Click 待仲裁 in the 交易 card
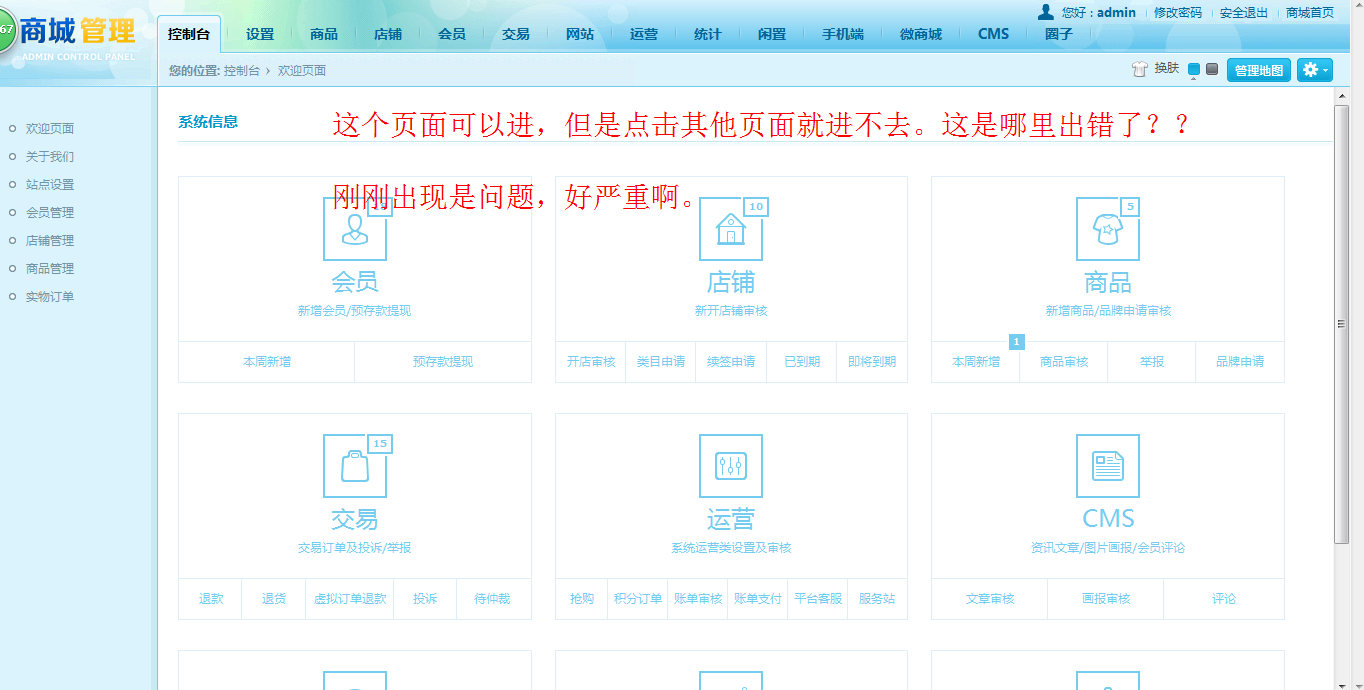The height and width of the screenshot is (690, 1364). [x=492, y=599]
